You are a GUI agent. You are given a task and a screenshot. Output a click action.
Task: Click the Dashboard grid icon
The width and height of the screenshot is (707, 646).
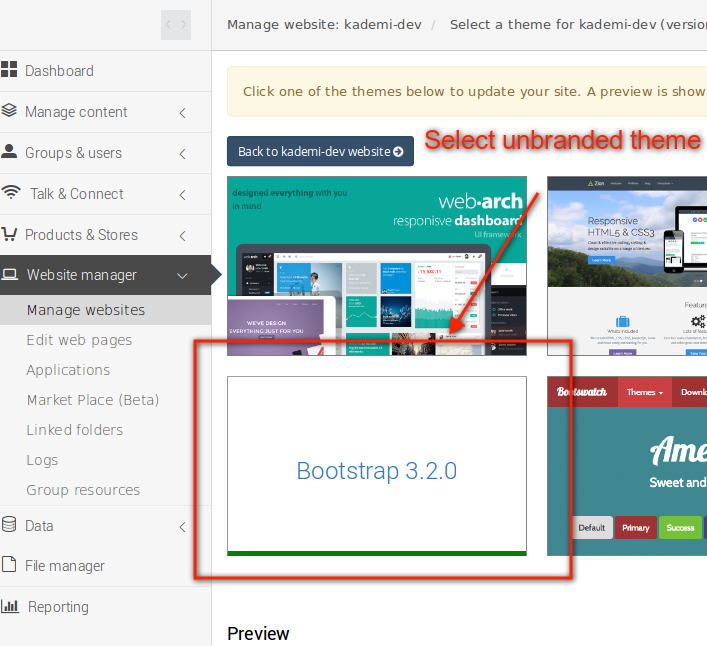(9, 69)
